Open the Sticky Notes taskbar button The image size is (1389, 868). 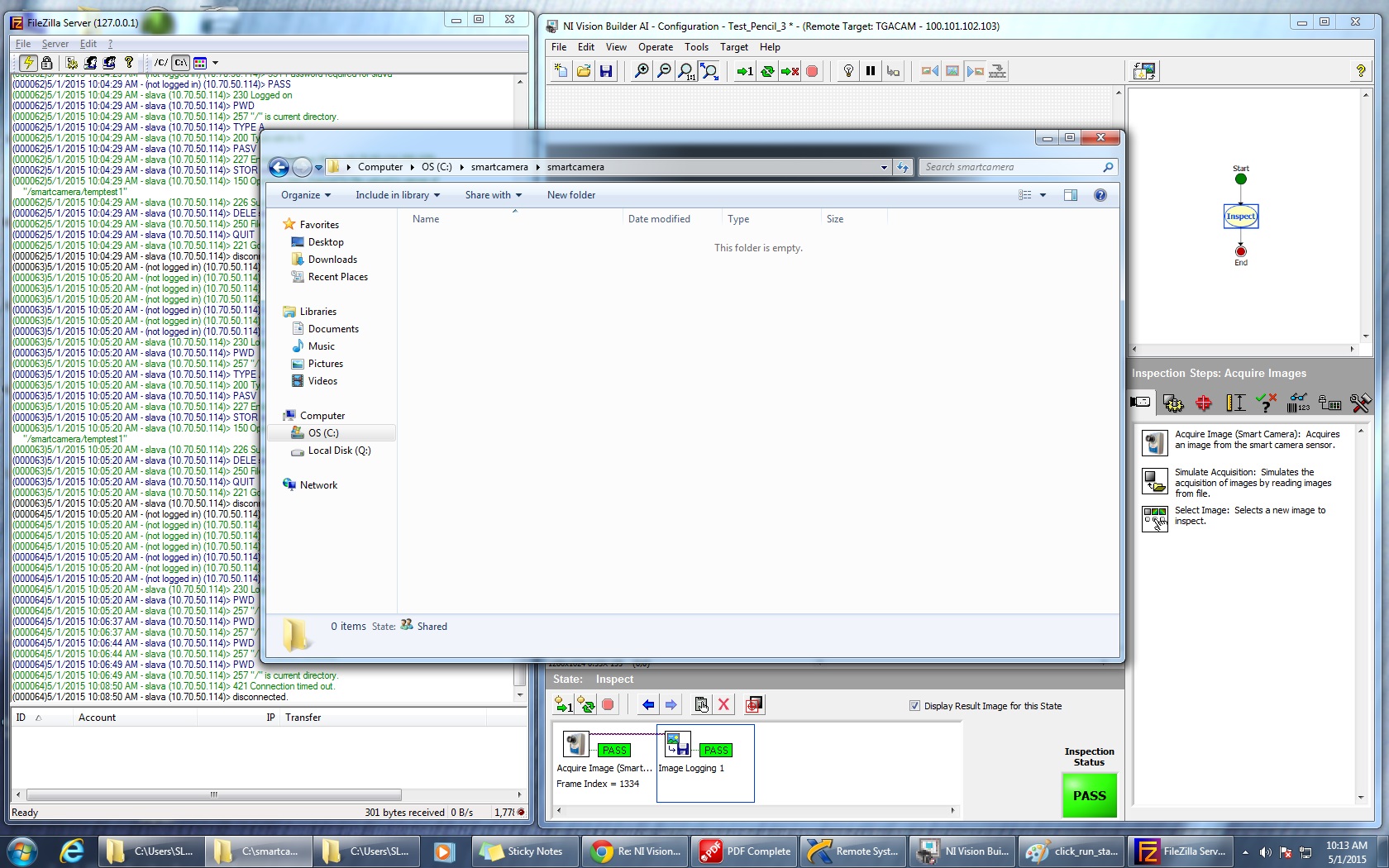[x=525, y=851]
